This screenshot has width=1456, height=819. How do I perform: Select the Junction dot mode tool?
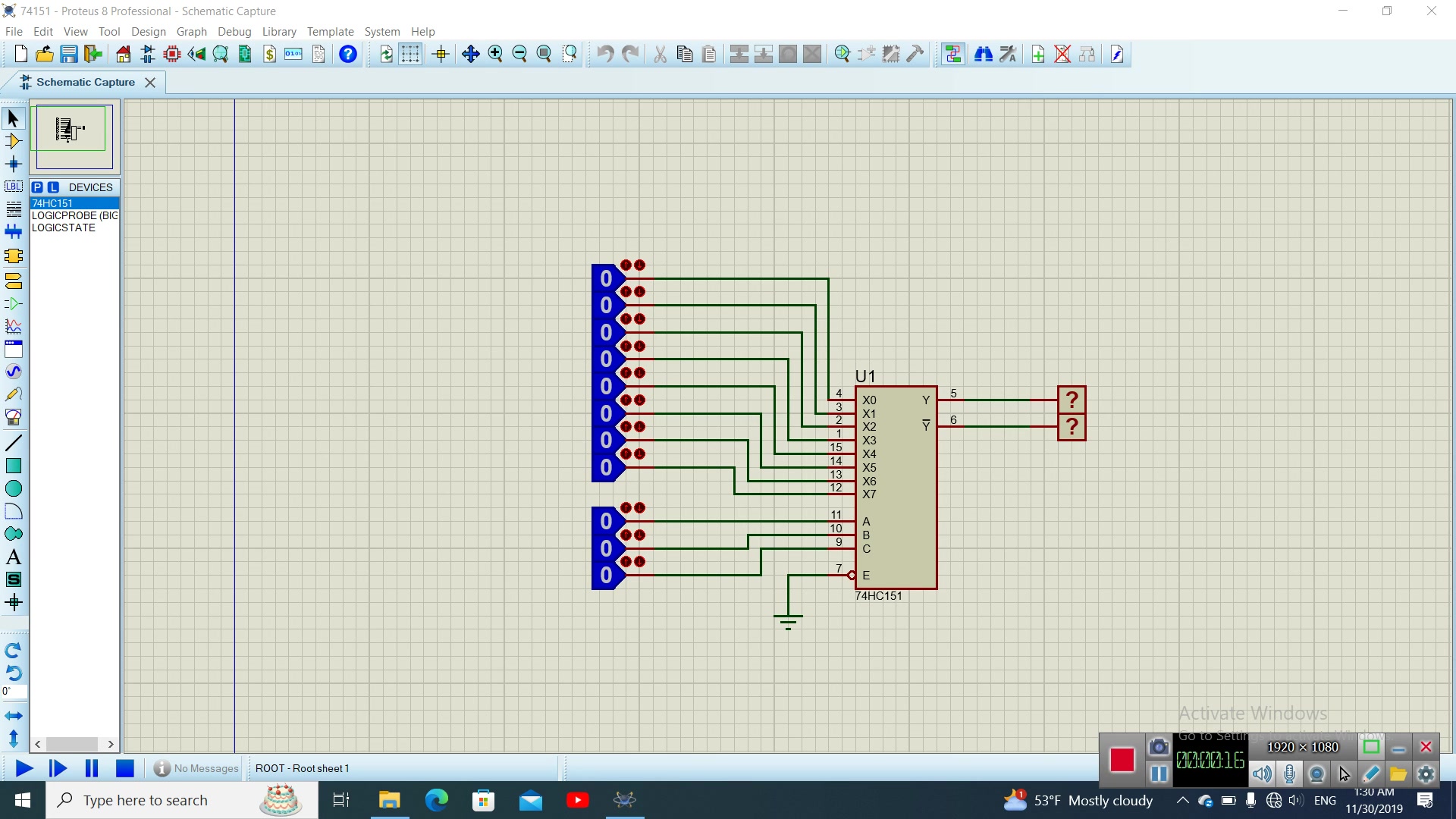point(14,164)
